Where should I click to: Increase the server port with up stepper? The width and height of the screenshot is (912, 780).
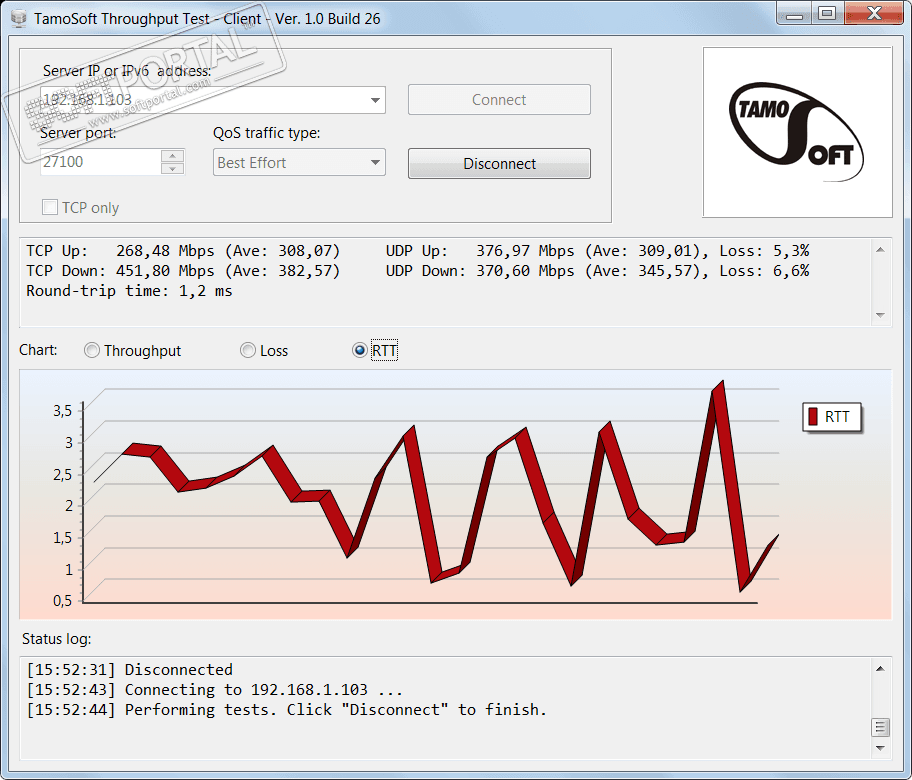[x=172, y=156]
